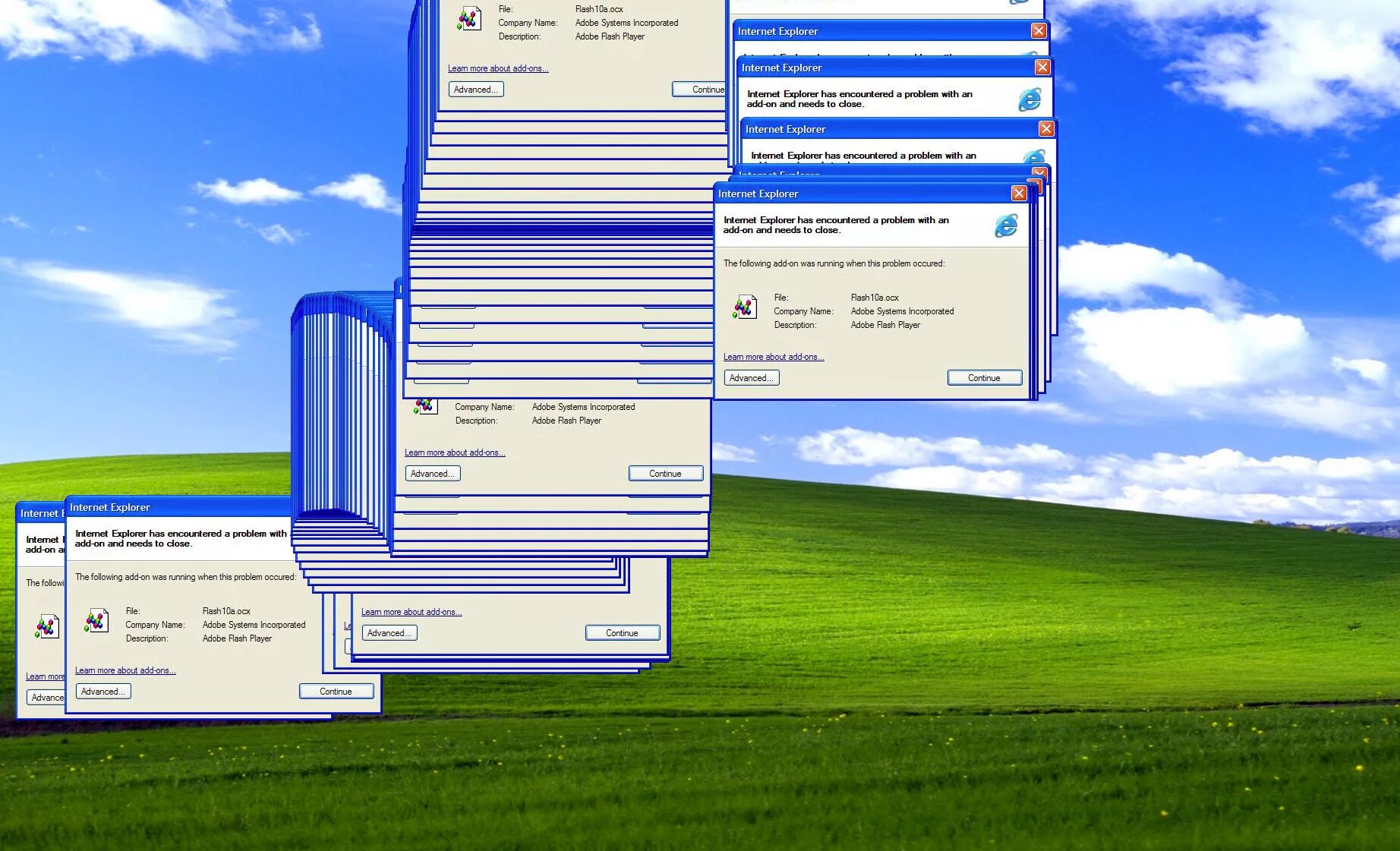1400x851 pixels.
Task: Close the frontmost right Internet Explorer dialog
Action: point(1019,194)
